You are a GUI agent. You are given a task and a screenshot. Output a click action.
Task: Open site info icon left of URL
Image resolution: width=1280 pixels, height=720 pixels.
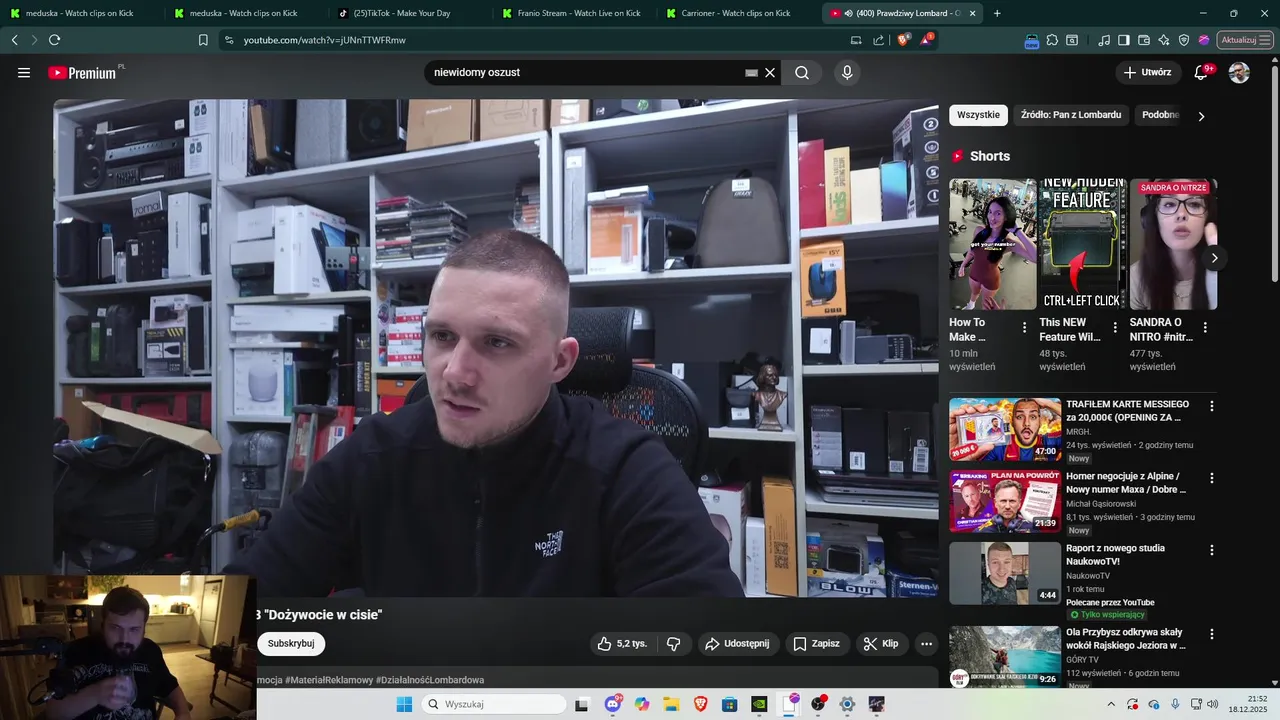coord(229,40)
